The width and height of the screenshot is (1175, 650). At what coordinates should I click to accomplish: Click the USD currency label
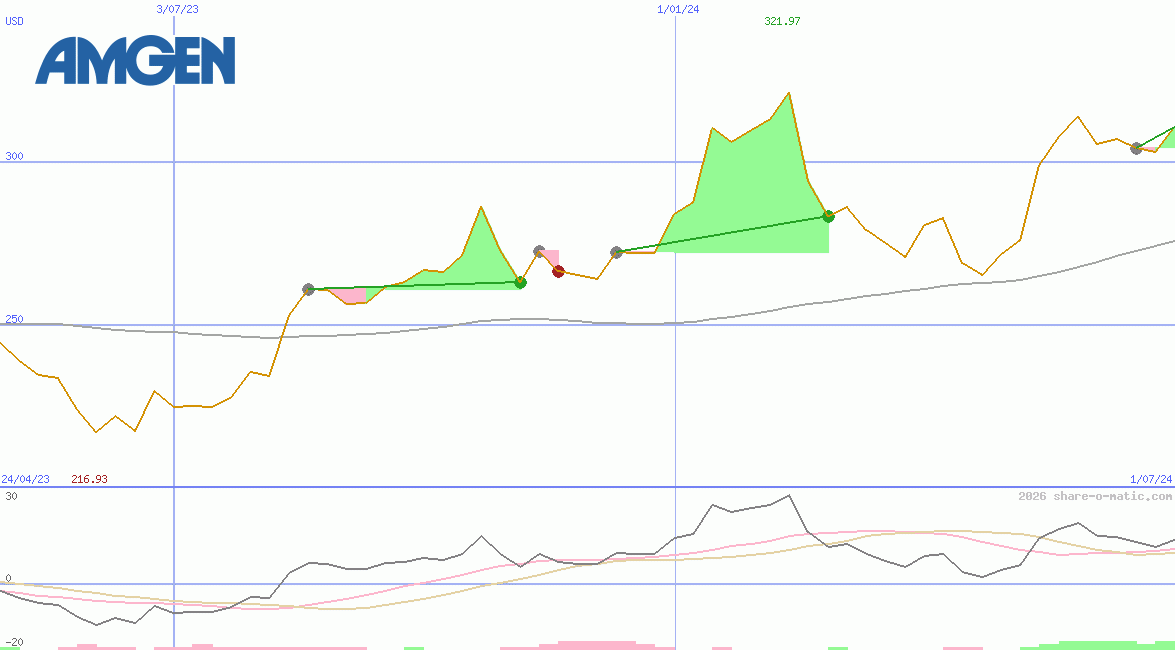pyautogui.click(x=13, y=21)
